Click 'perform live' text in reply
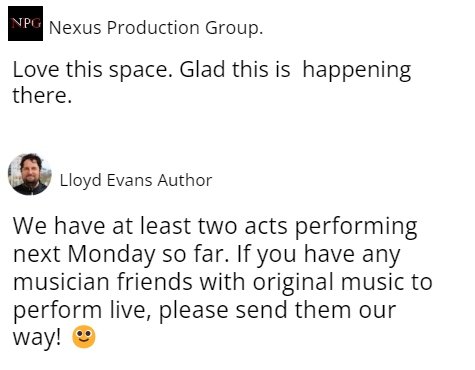The image size is (475, 370). 79,311
